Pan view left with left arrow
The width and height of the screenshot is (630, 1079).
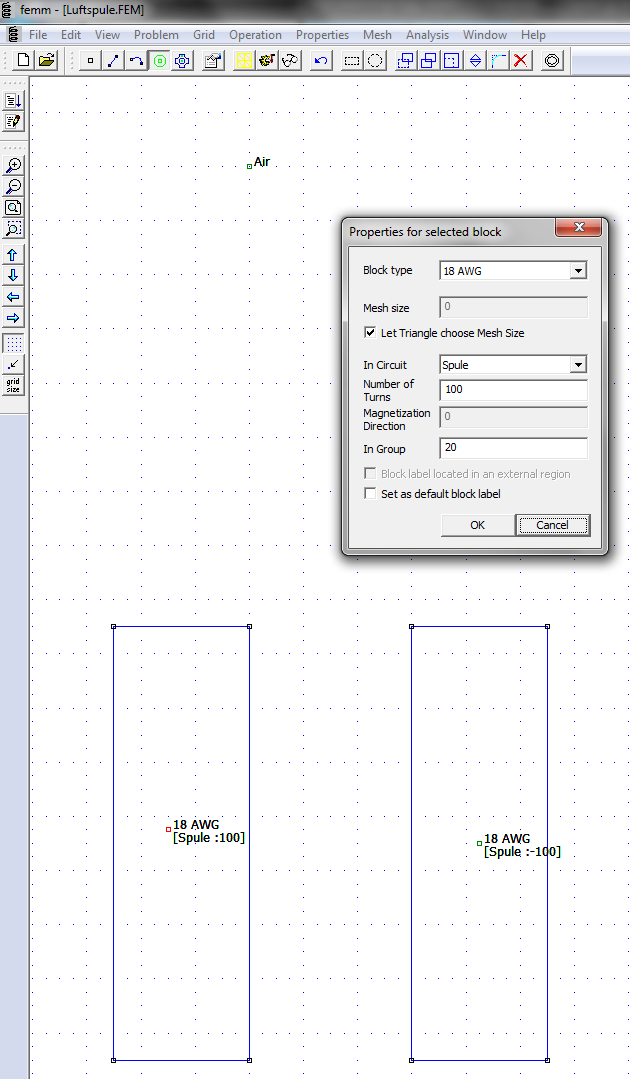(12, 297)
